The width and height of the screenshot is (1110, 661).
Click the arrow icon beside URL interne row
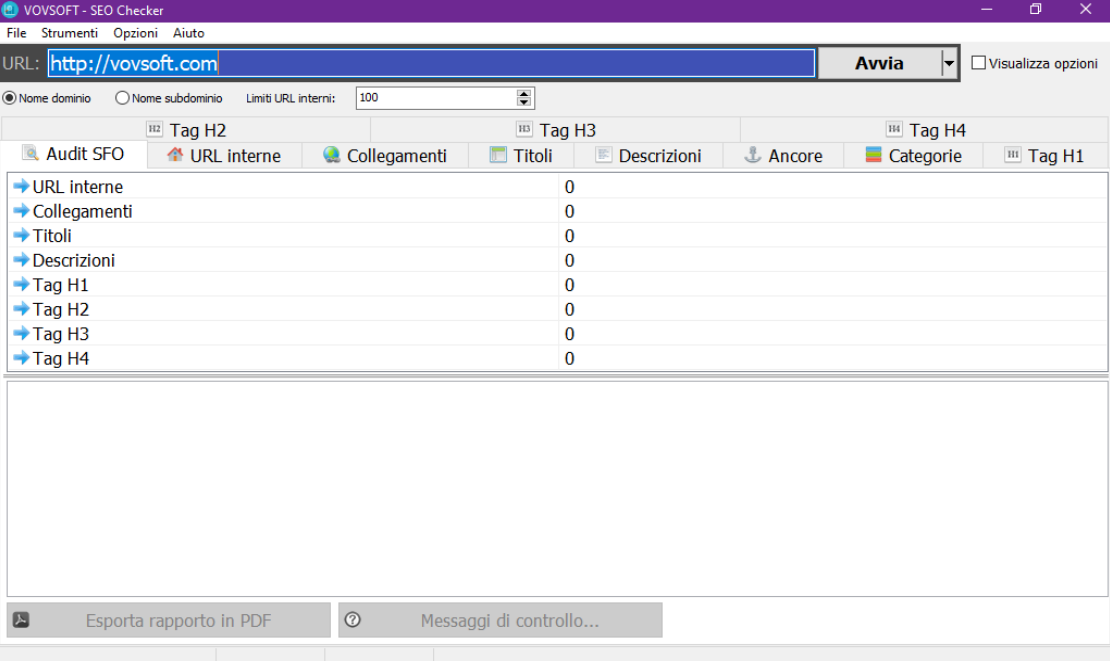pos(21,187)
